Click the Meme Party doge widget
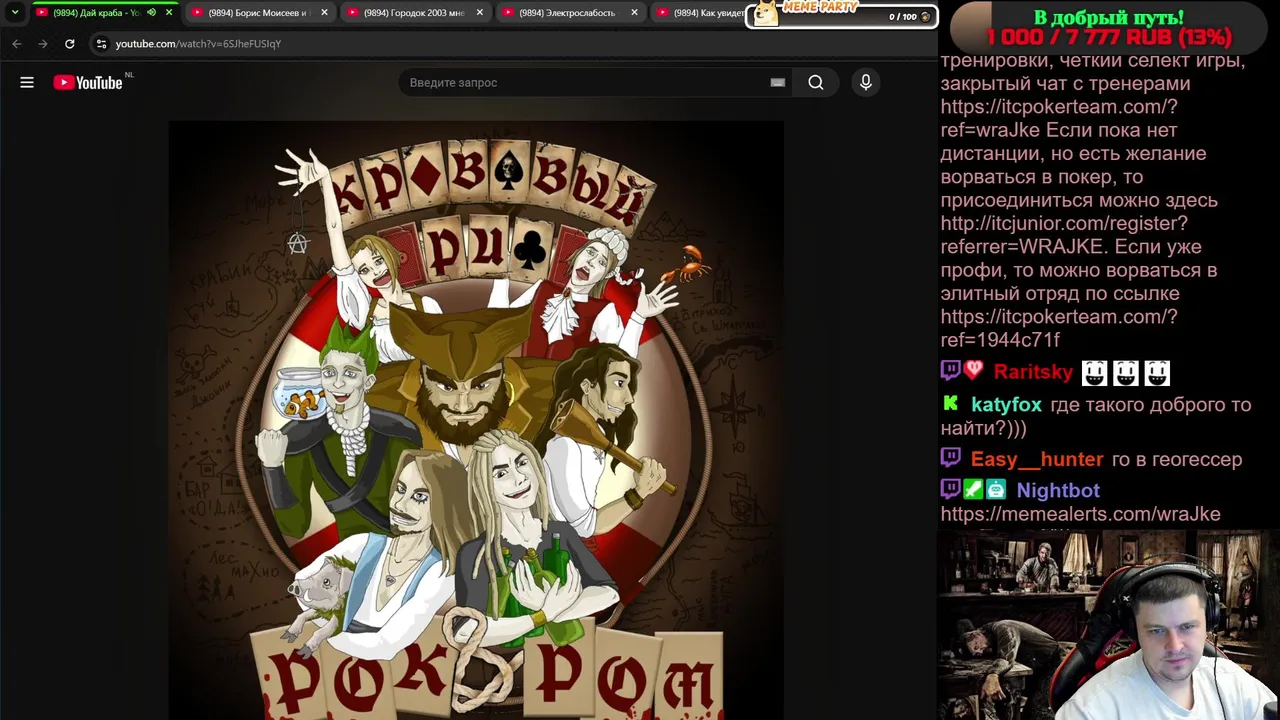Image resolution: width=1280 pixels, height=720 pixels. (766, 13)
